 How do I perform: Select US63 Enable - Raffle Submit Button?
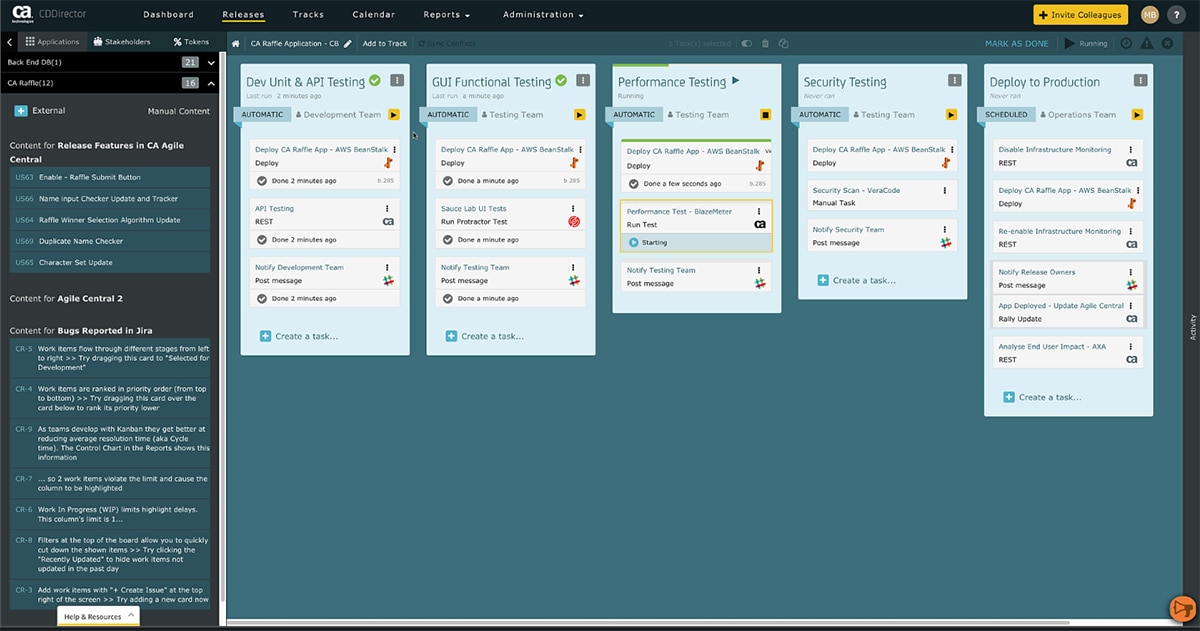(111, 177)
